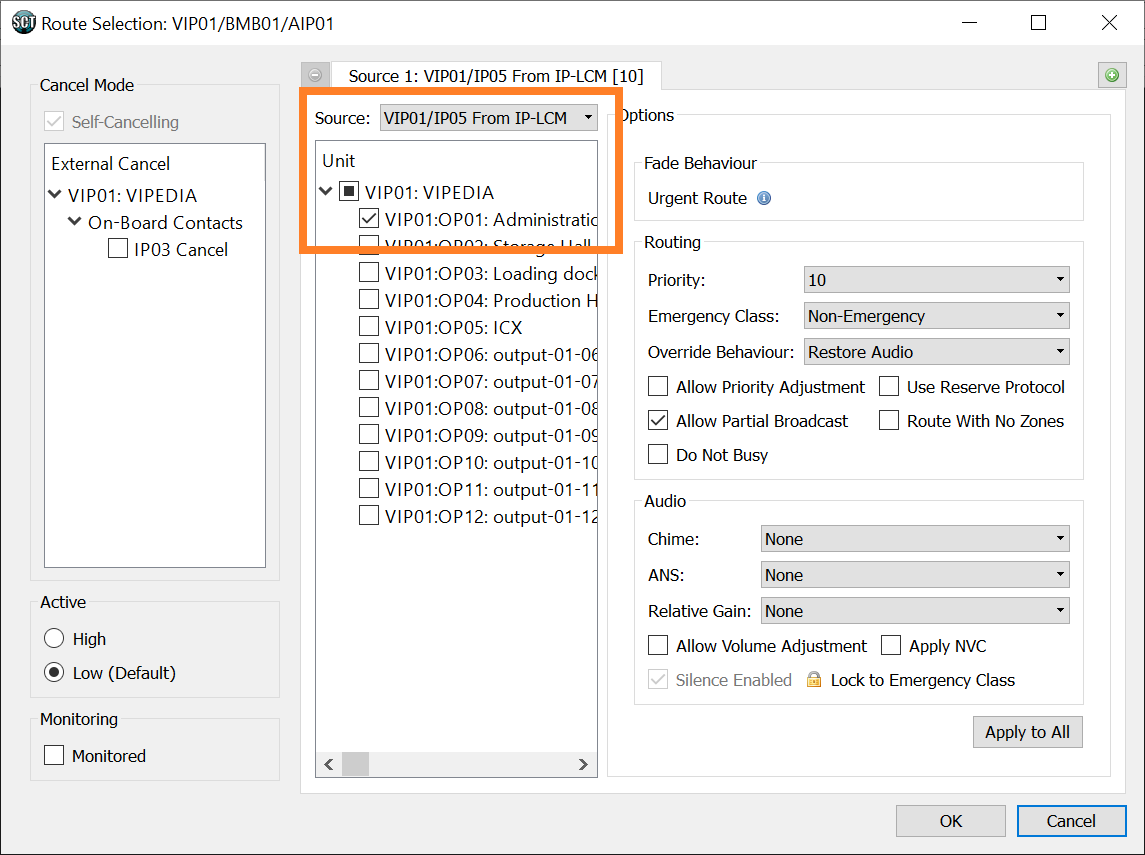Enable the Monitored checkbox
Image resolution: width=1145 pixels, height=855 pixels.
pos(54,756)
